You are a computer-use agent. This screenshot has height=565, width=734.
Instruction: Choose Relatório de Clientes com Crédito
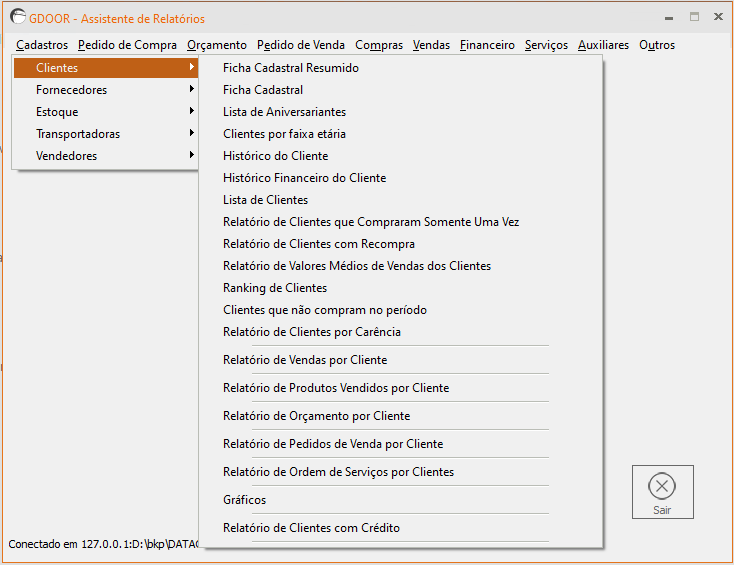(x=311, y=528)
